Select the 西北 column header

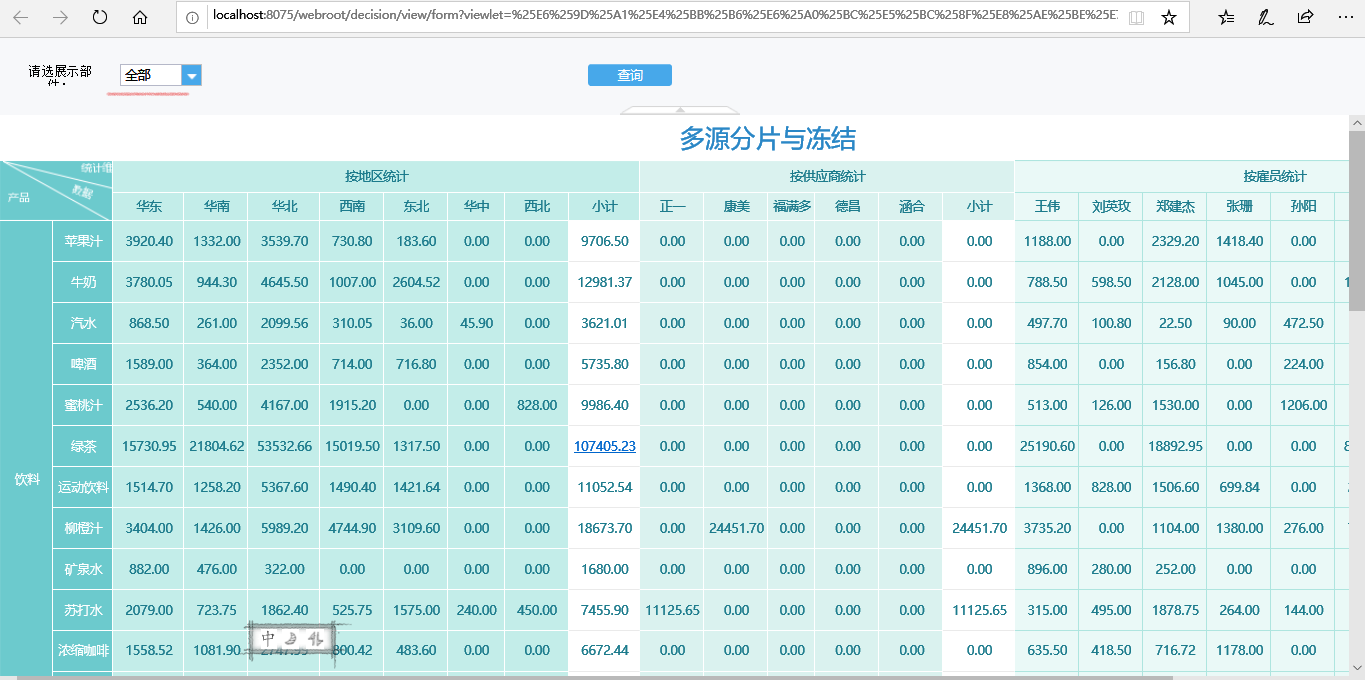tap(537, 206)
